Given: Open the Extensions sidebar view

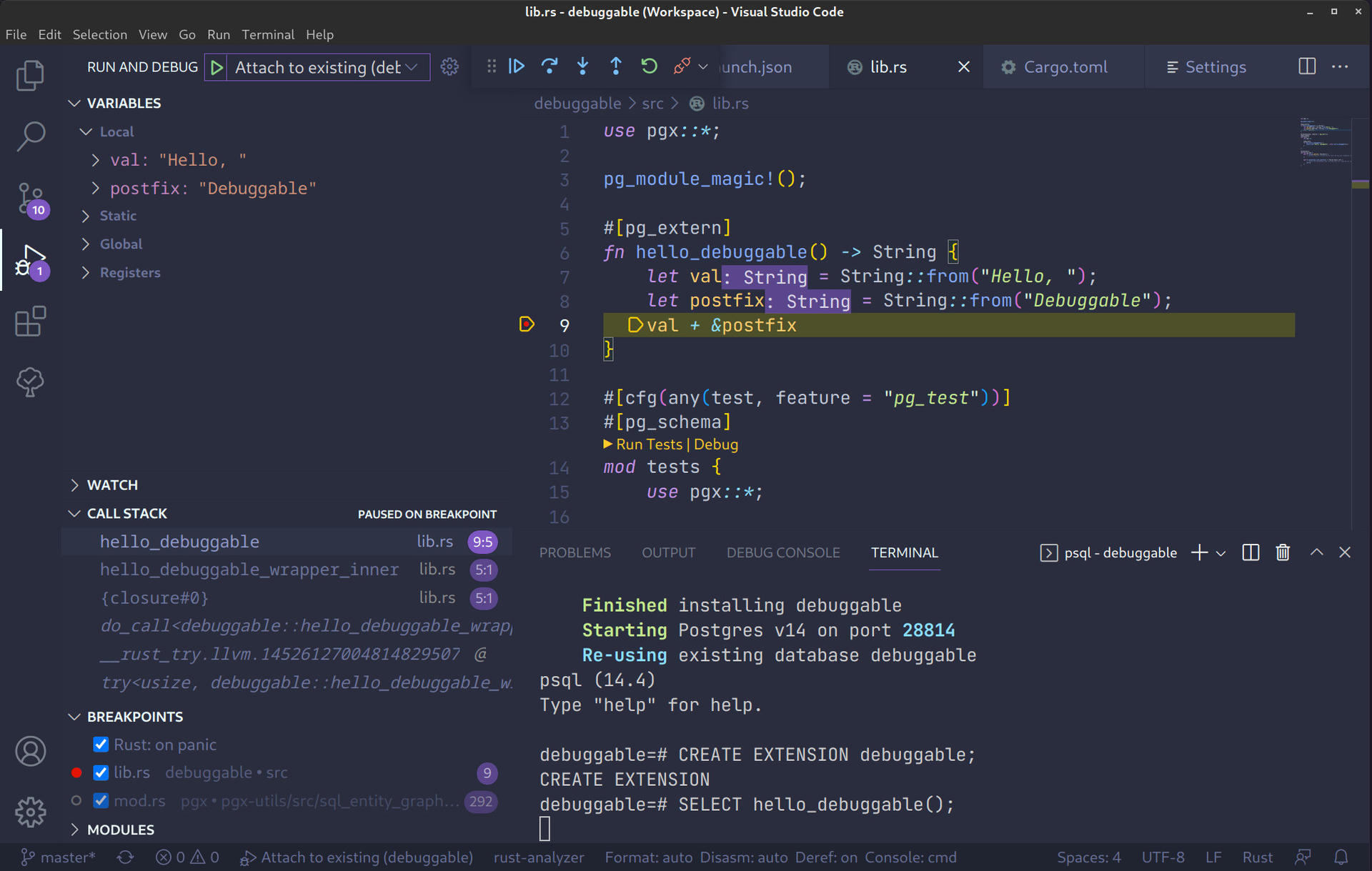Looking at the screenshot, I should pos(30,322).
